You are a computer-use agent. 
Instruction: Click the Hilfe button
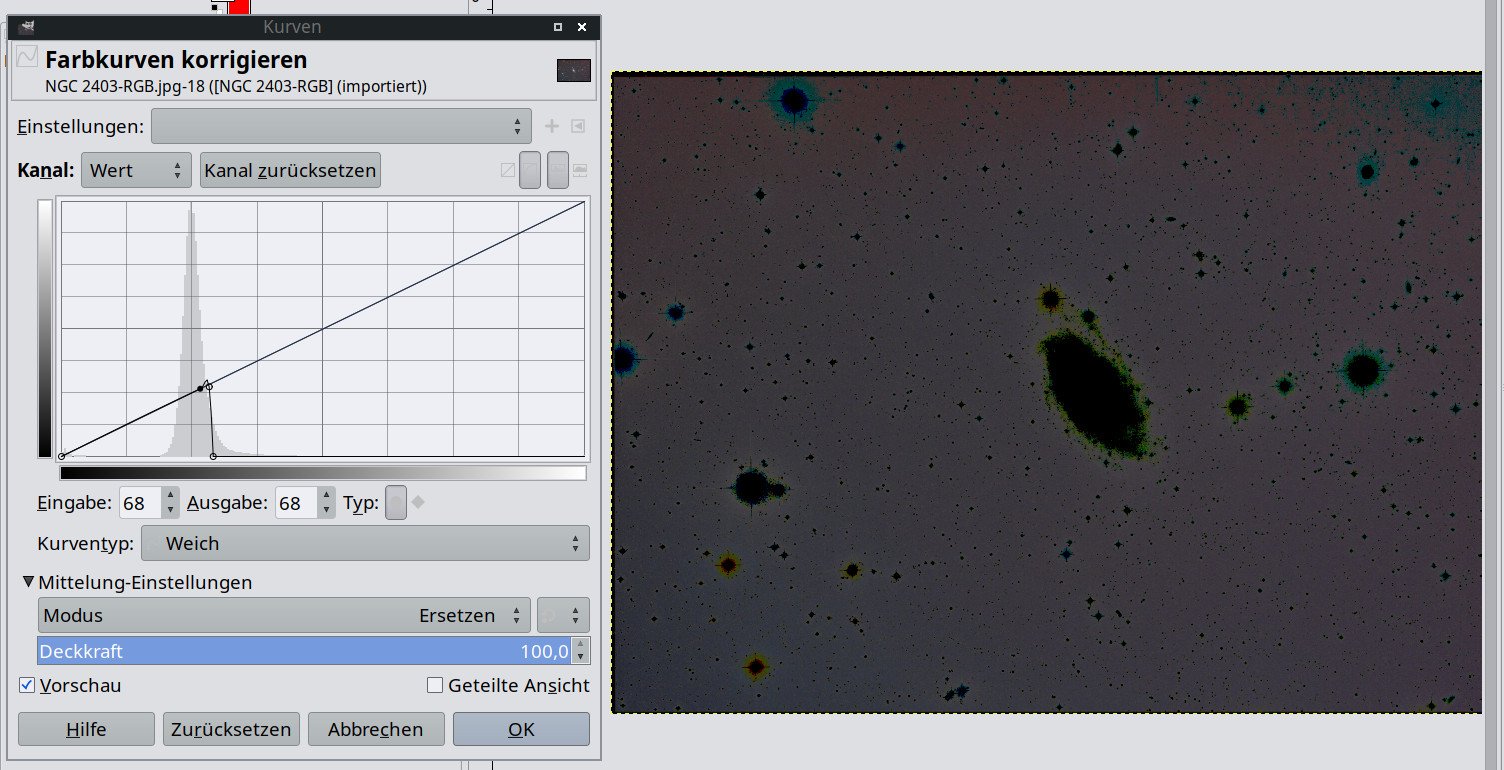point(86,729)
